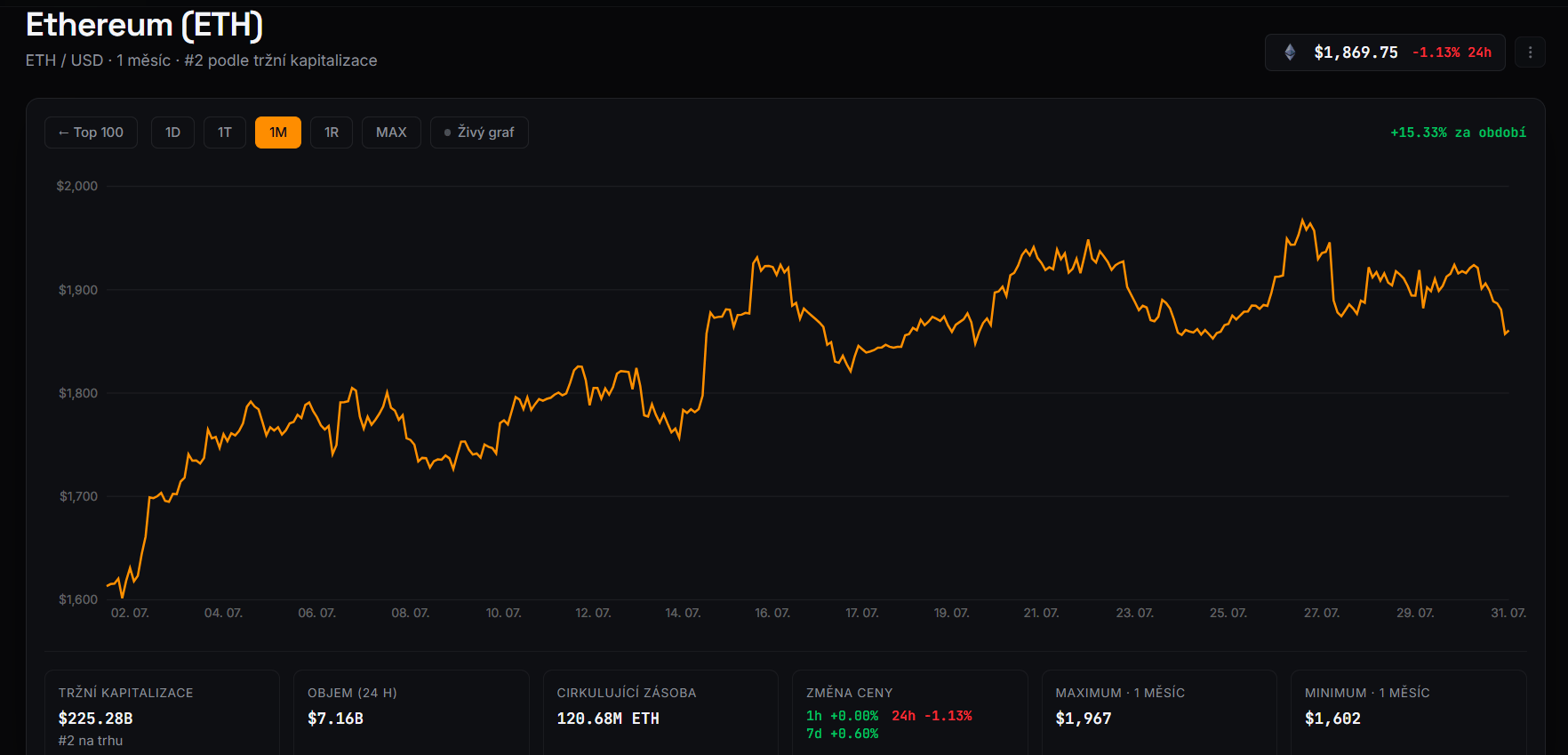The image size is (1568, 755).
Task: Select the 1M time range tab
Action: [278, 133]
